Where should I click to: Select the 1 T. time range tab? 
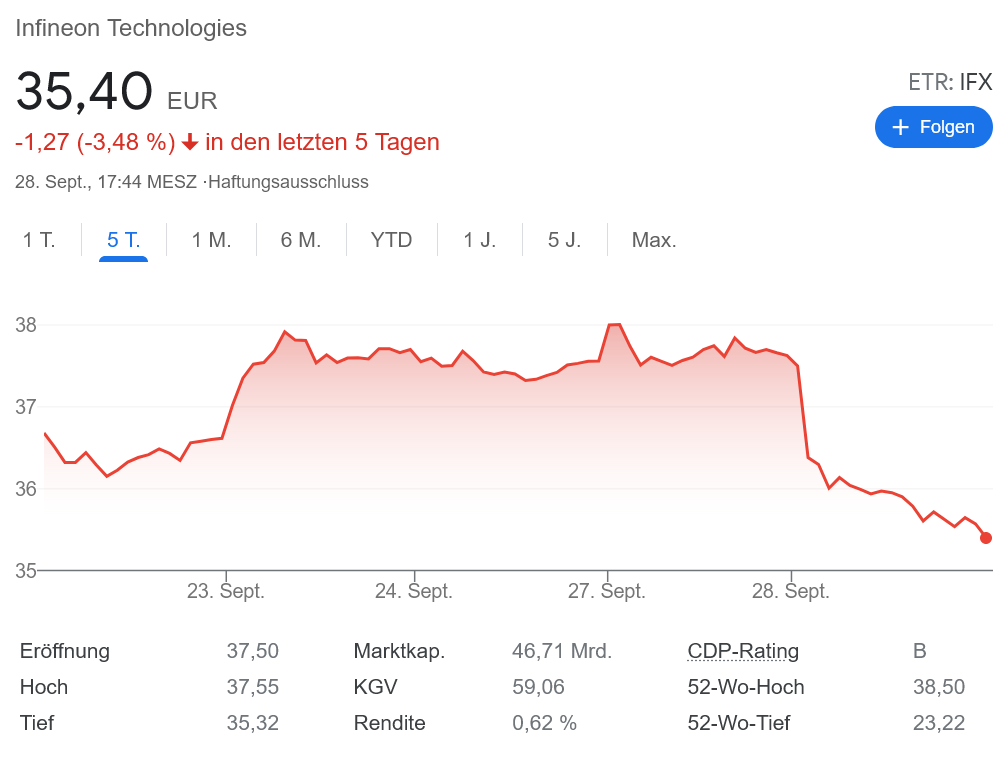click(39, 240)
